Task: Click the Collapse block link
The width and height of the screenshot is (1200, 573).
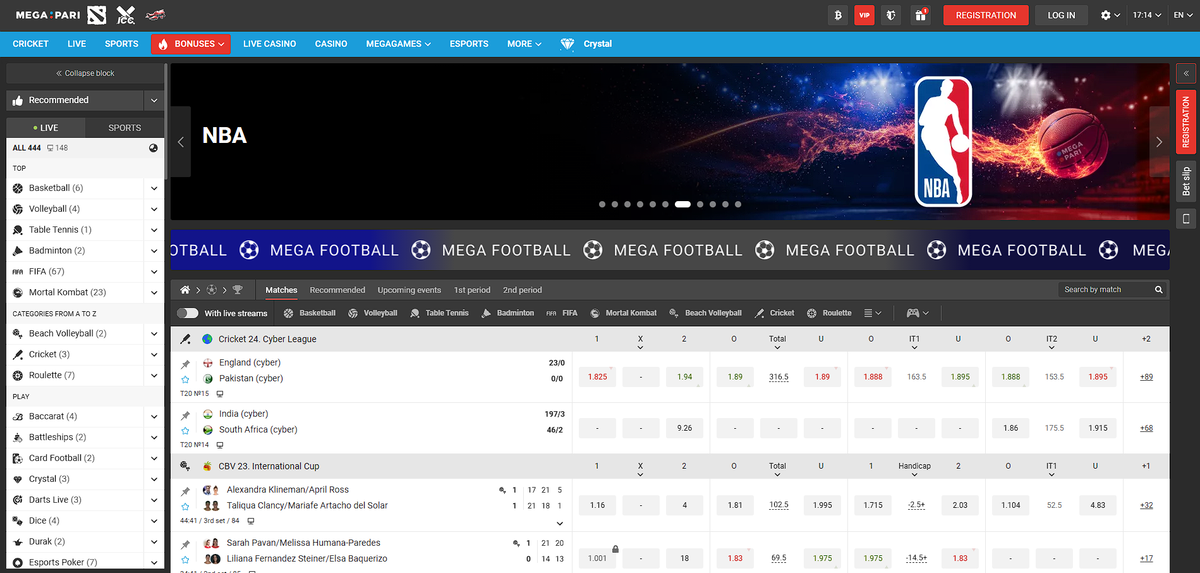Action: 85,73
